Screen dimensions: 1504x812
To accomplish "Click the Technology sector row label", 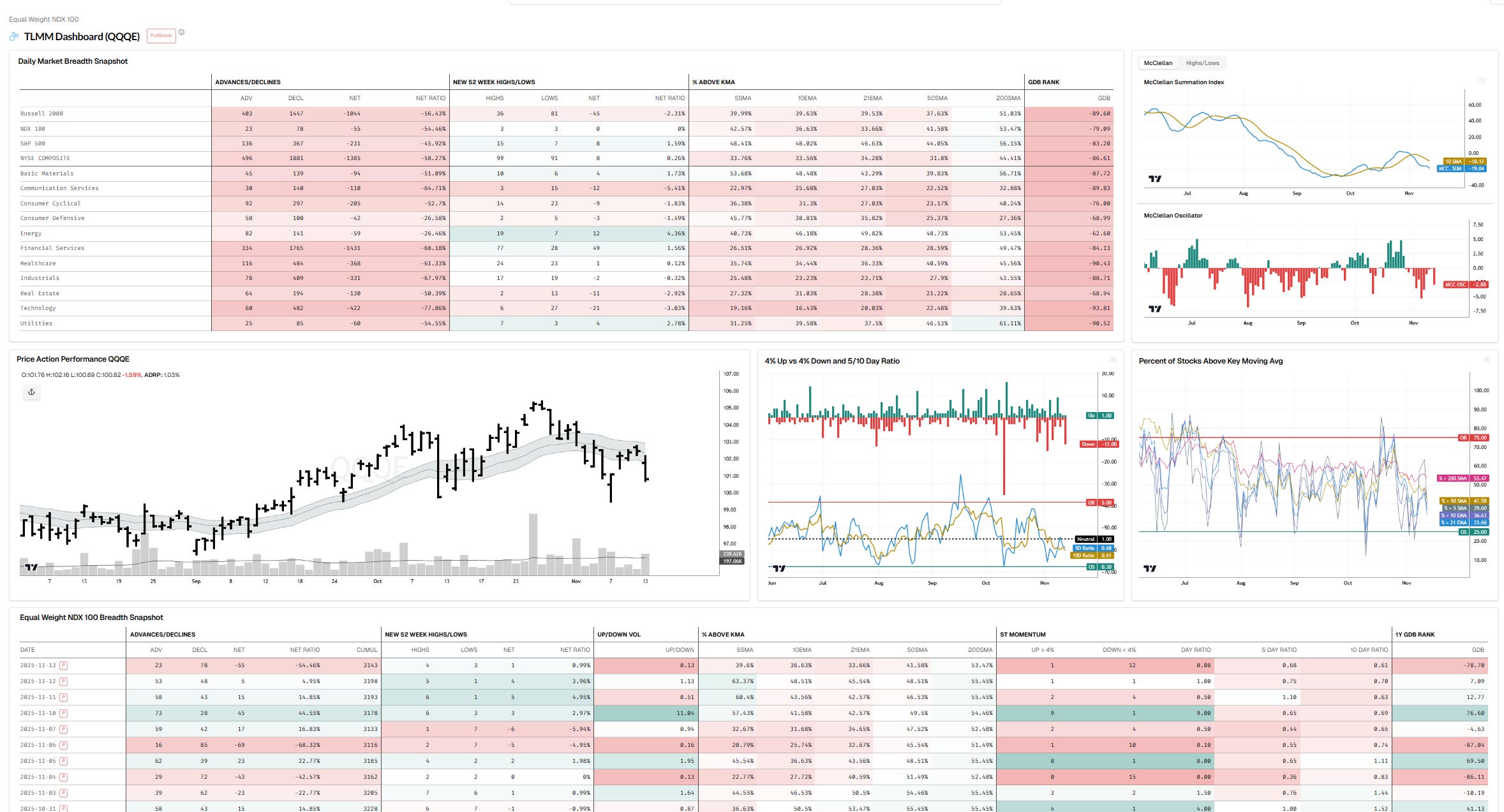I will tap(38, 308).
